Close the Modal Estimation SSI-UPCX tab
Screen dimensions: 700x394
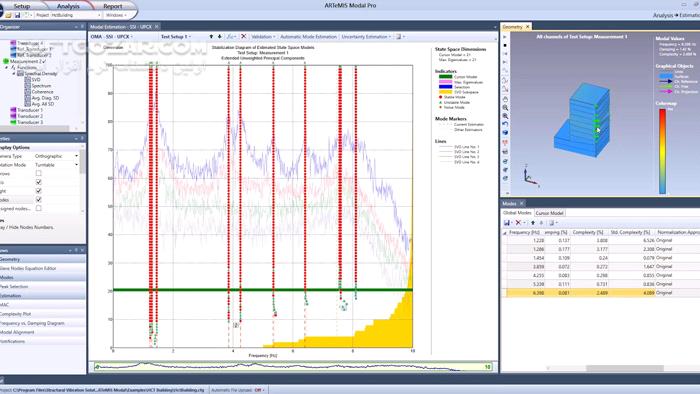click(x=157, y=27)
